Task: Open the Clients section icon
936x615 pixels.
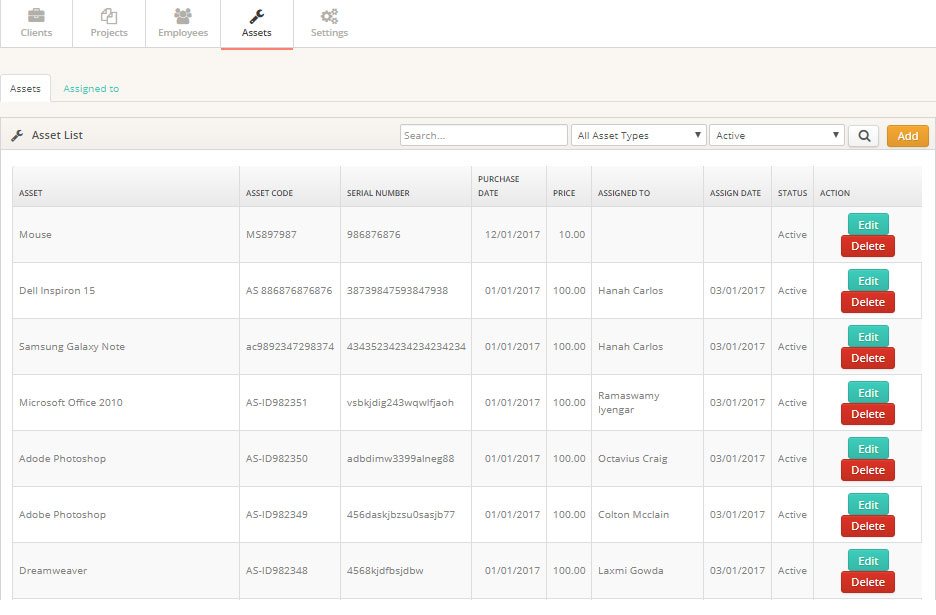Action: (x=36, y=17)
